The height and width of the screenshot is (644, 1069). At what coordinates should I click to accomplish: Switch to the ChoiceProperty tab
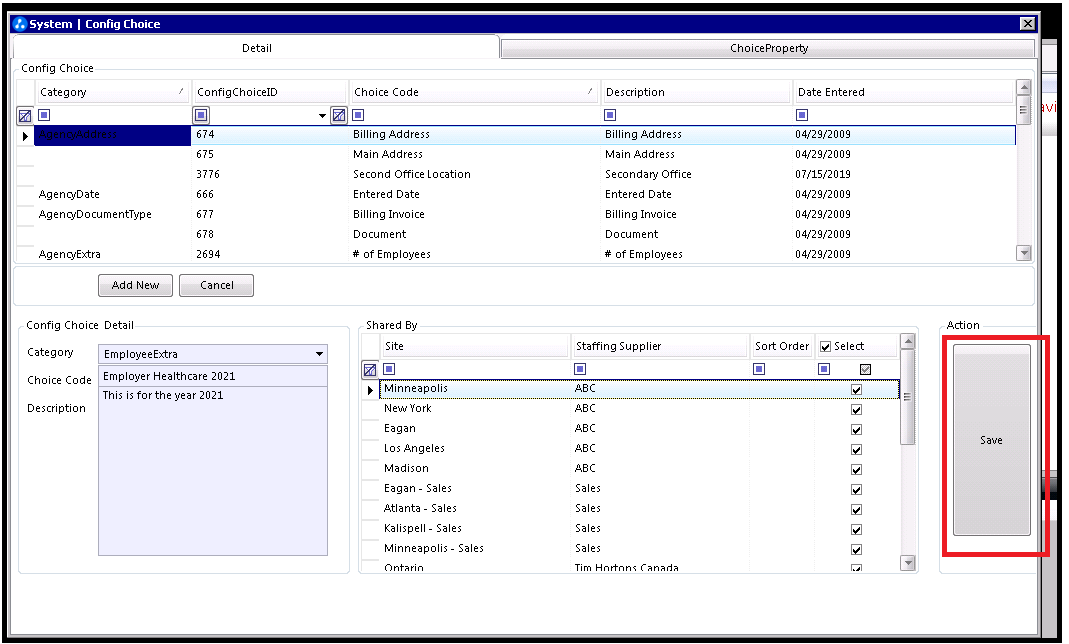tap(768, 48)
